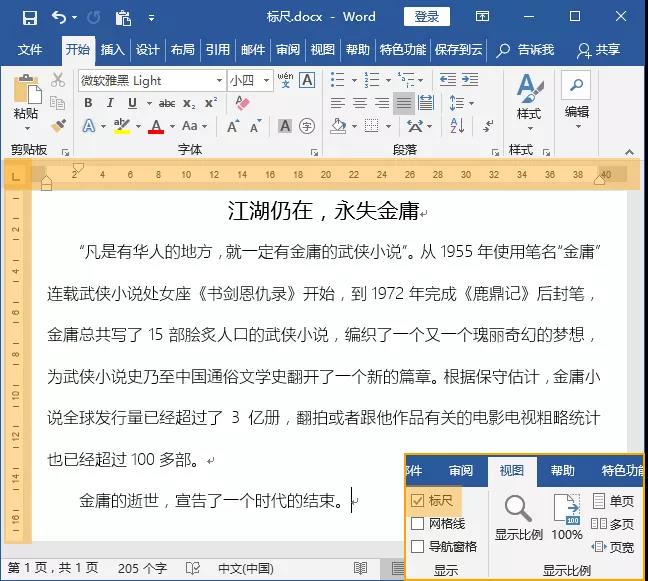The width and height of the screenshot is (648, 581).
Task: Toggle Underline formatting
Action: 132,102
